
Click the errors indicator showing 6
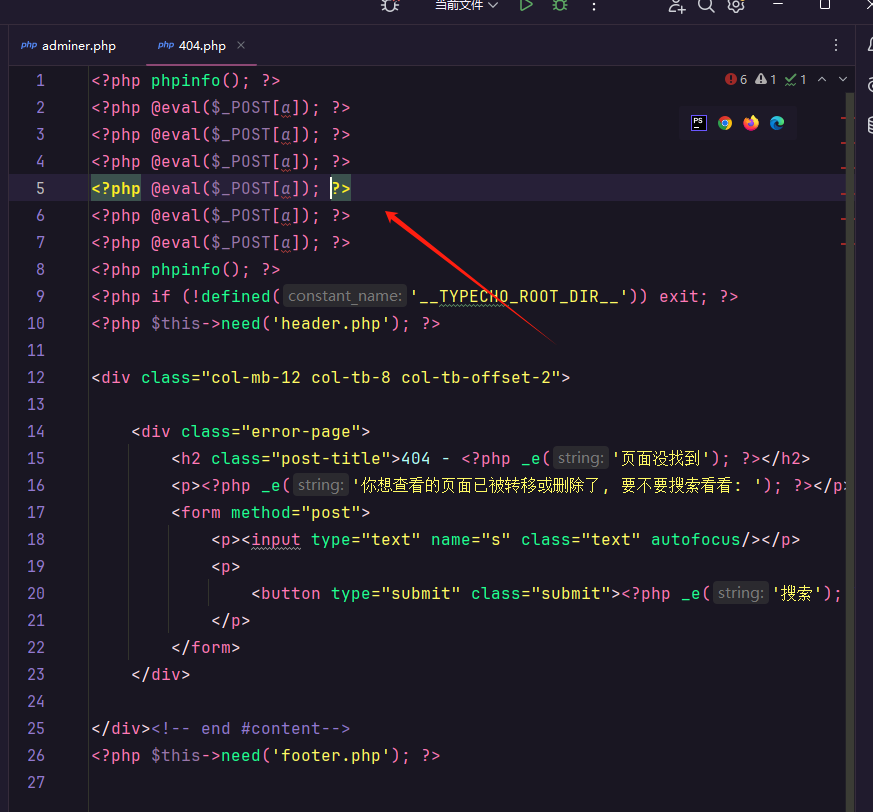pyautogui.click(x=736, y=80)
